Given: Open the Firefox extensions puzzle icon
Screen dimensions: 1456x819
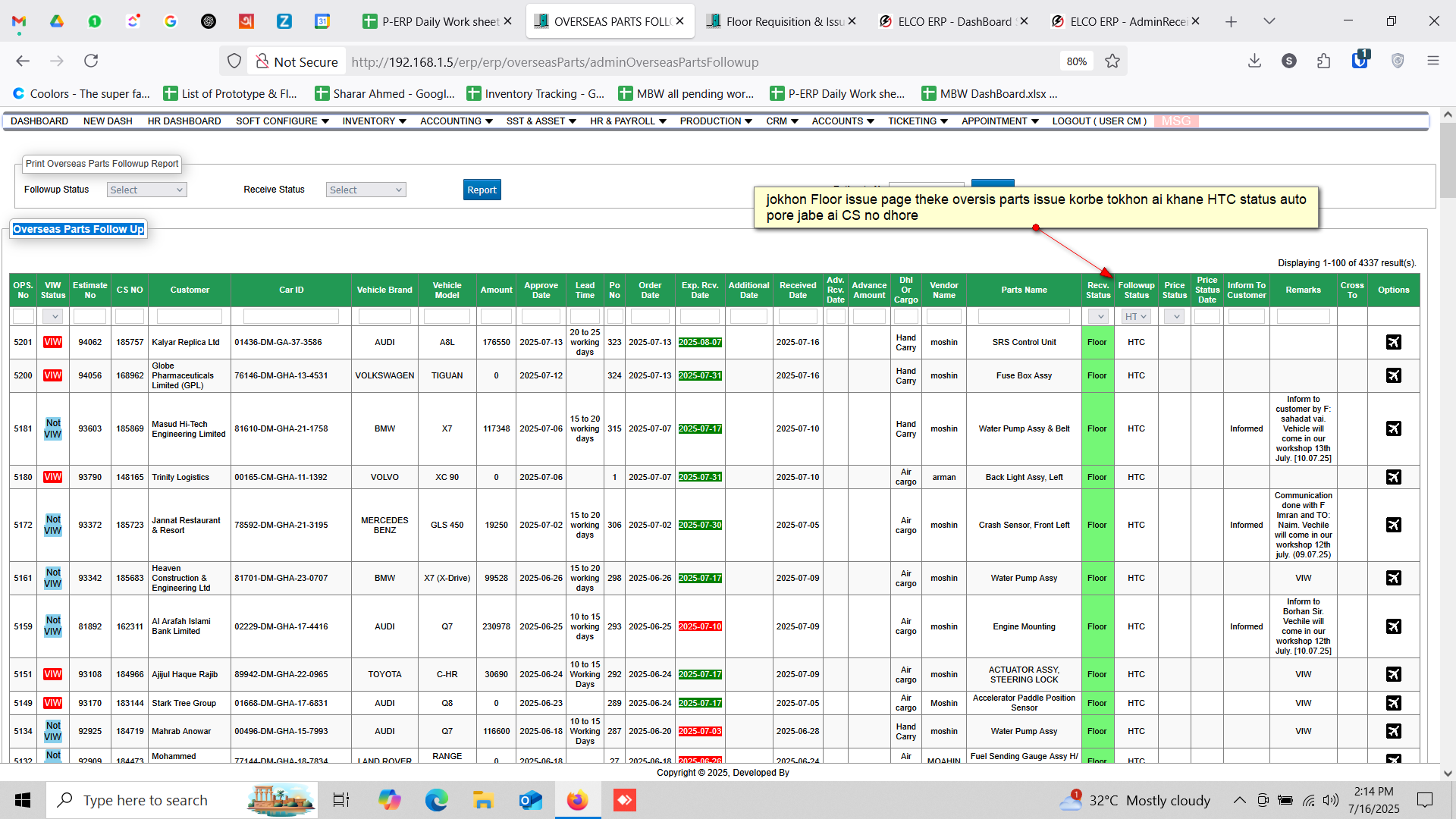Looking at the screenshot, I should tap(1324, 61).
